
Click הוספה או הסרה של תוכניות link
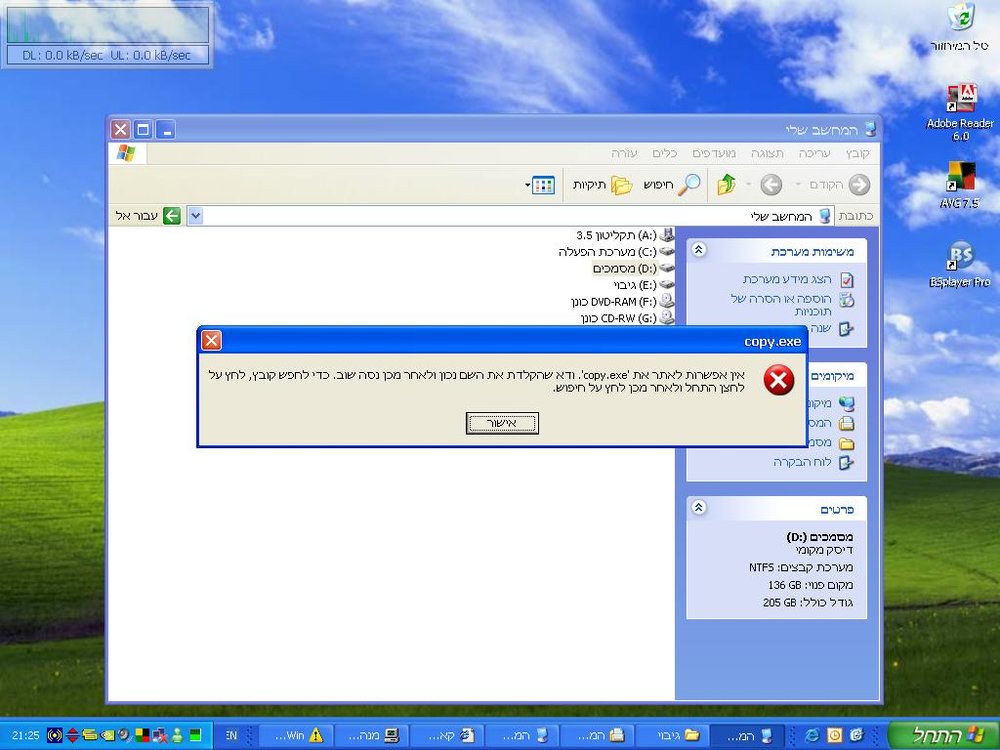[x=781, y=305]
